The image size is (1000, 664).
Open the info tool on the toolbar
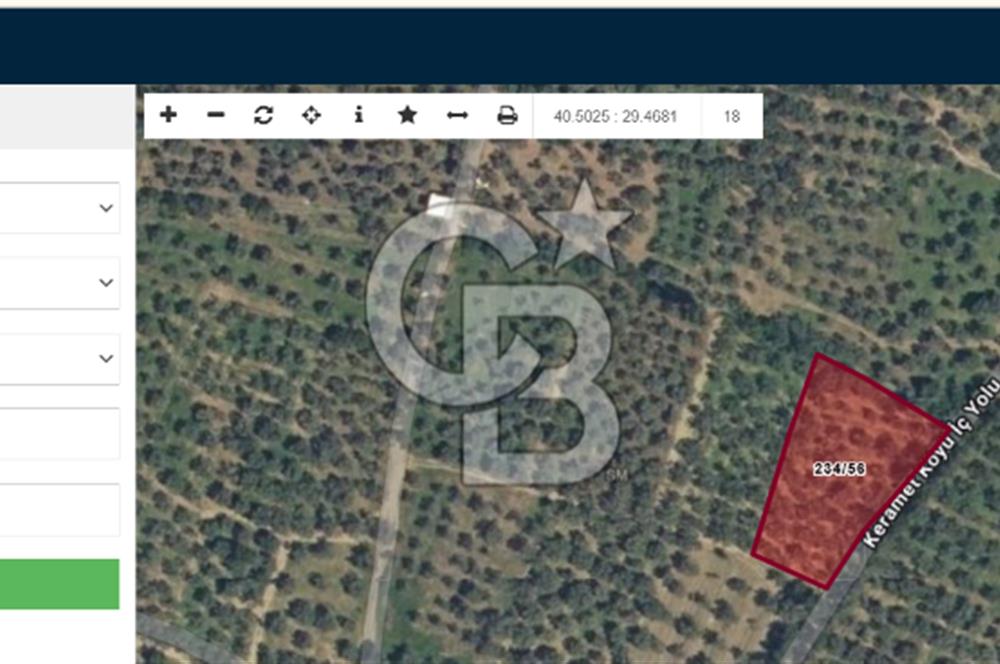(359, 115)
